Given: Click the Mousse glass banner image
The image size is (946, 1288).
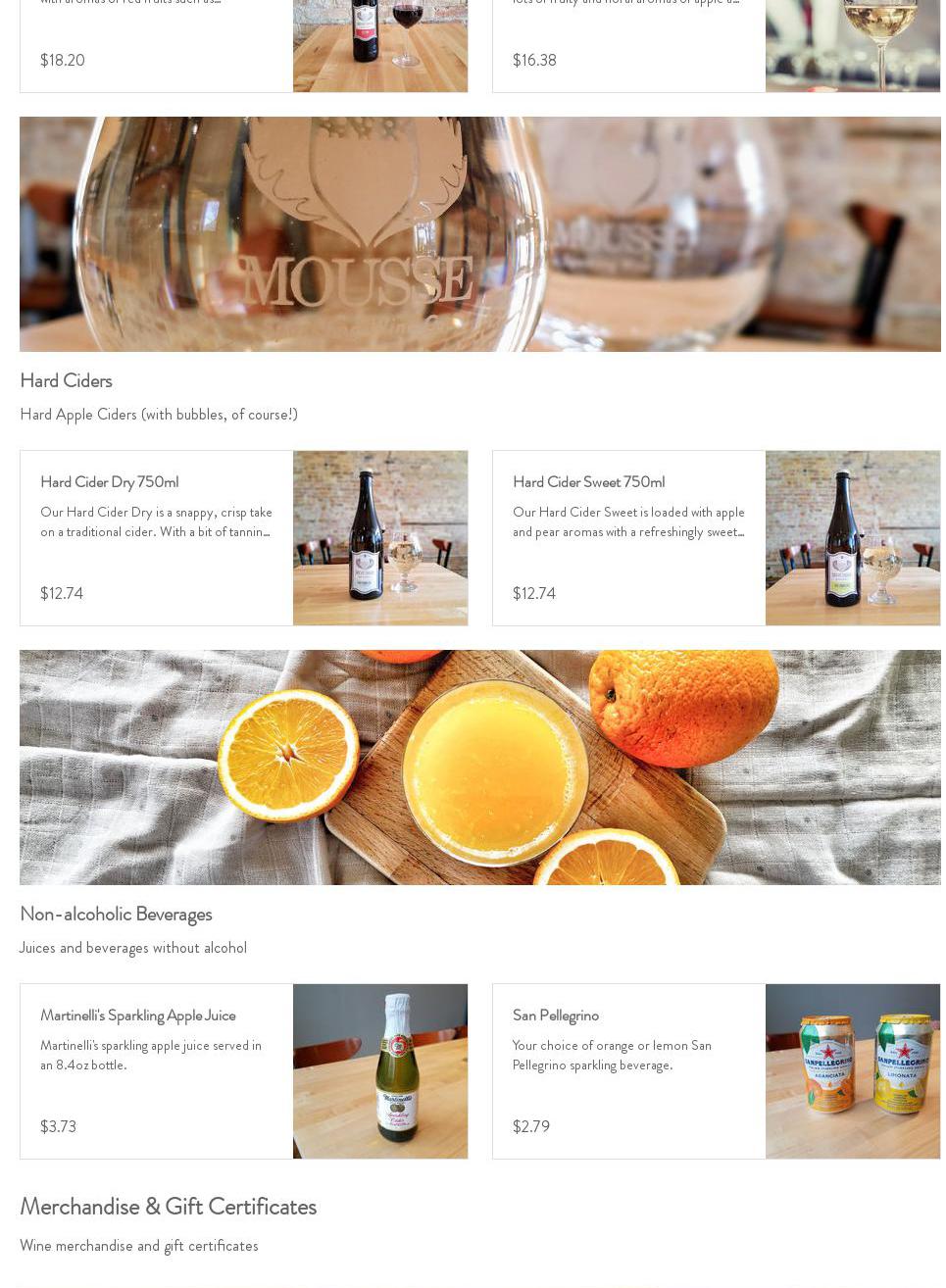Looking at the screenshot, I should click(480, 234).
